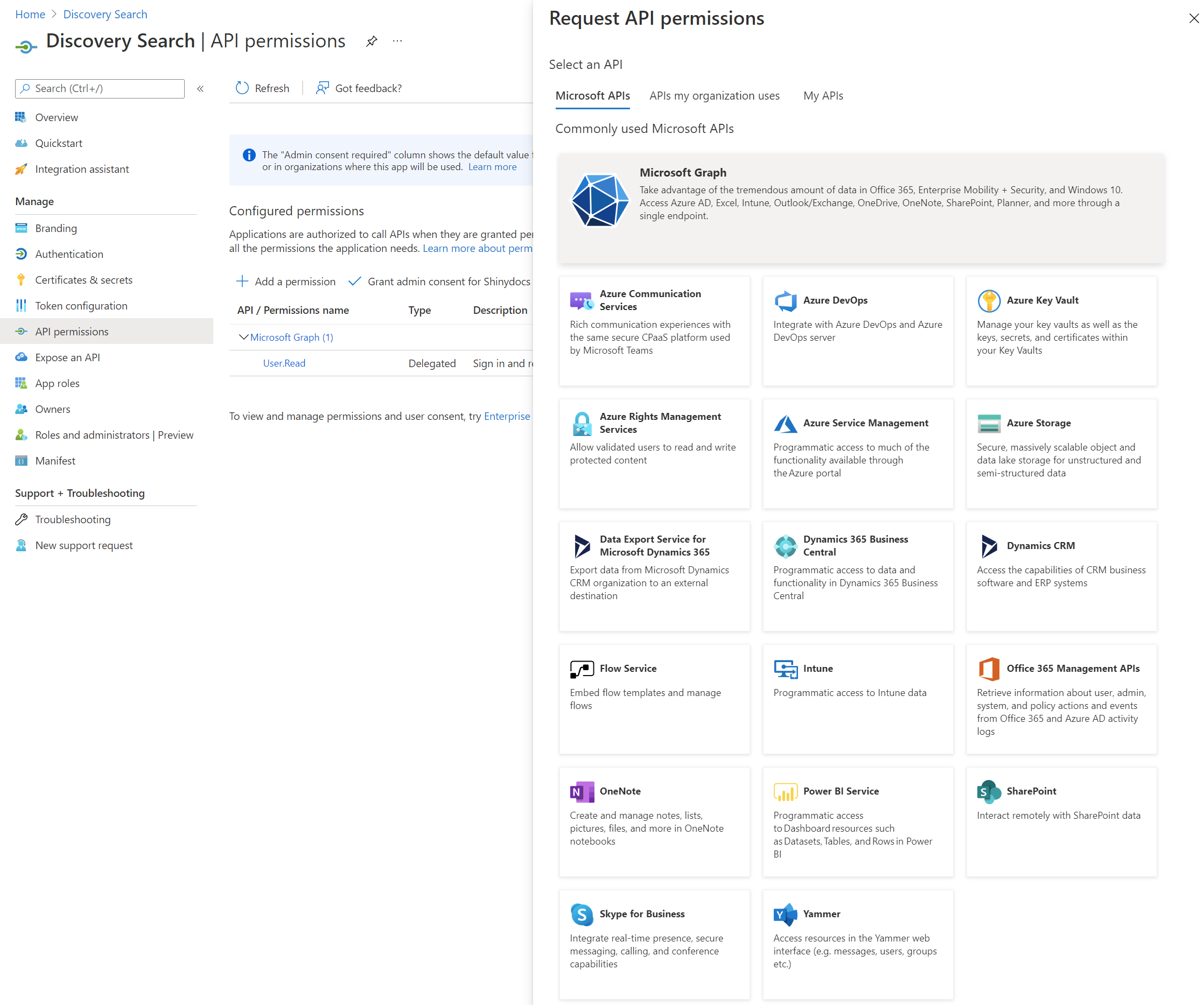1204x1005 pixels.
Task: Pin the Discovery Search blade
Action: [372, 41]
